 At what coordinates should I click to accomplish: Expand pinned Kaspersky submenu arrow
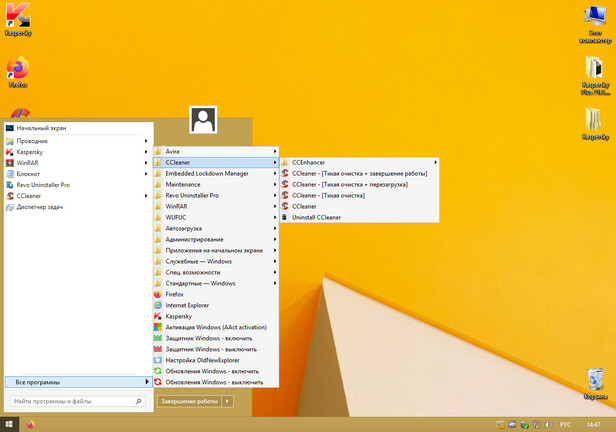pos(146,152)
